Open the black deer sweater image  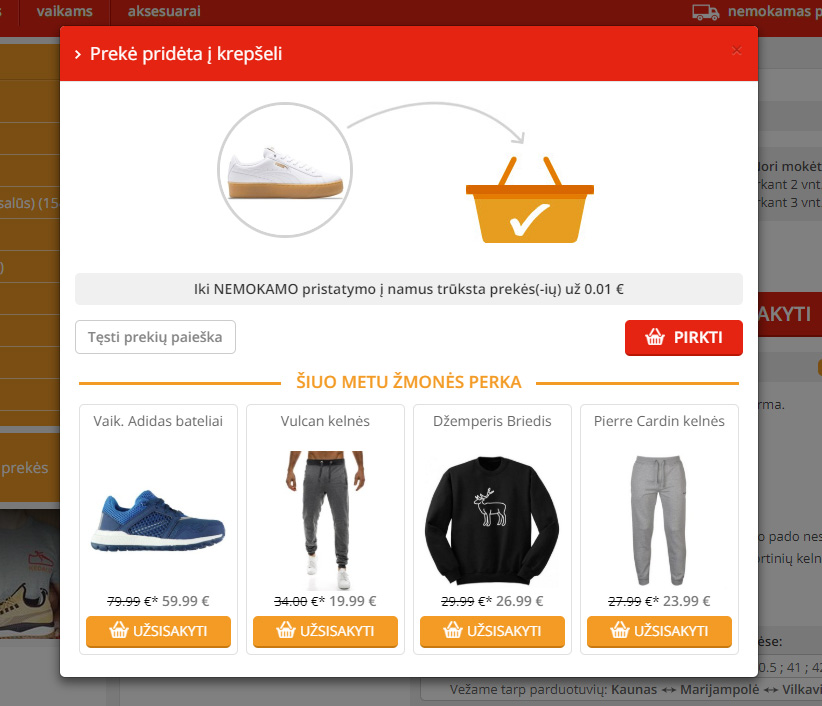point(492,520)
